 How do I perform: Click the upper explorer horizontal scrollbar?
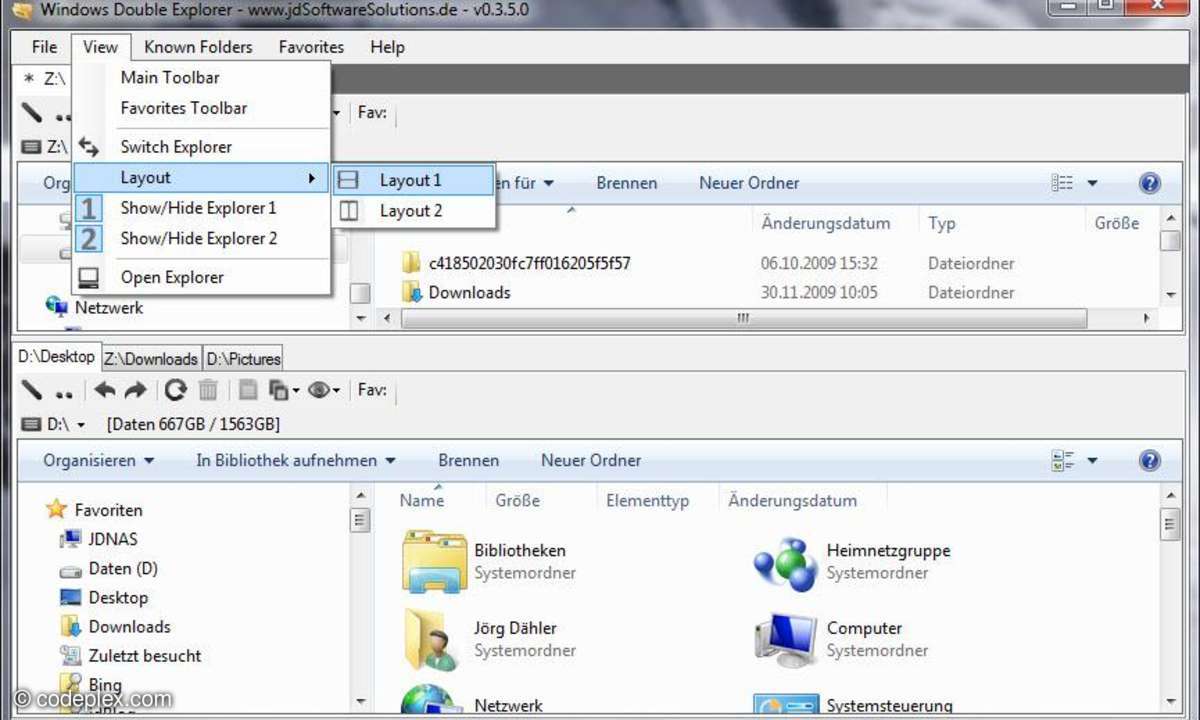743,318
